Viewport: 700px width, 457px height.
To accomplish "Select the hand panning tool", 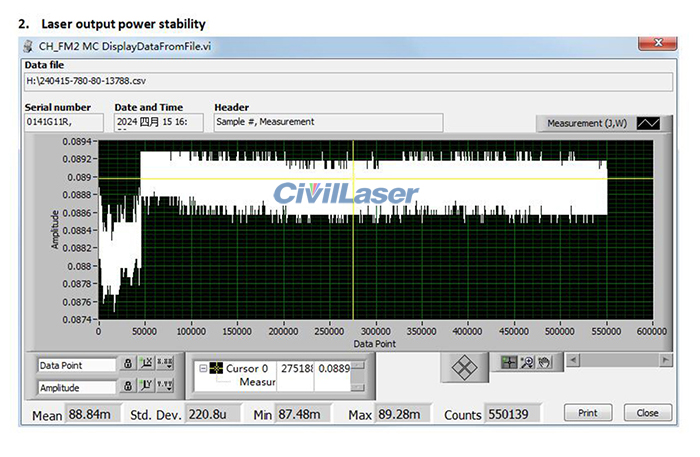I will pos(544,362).
